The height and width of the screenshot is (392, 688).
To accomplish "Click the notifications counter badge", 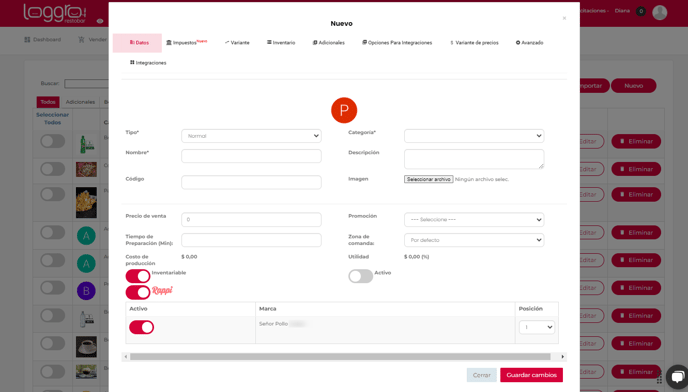I will point(641,11).
